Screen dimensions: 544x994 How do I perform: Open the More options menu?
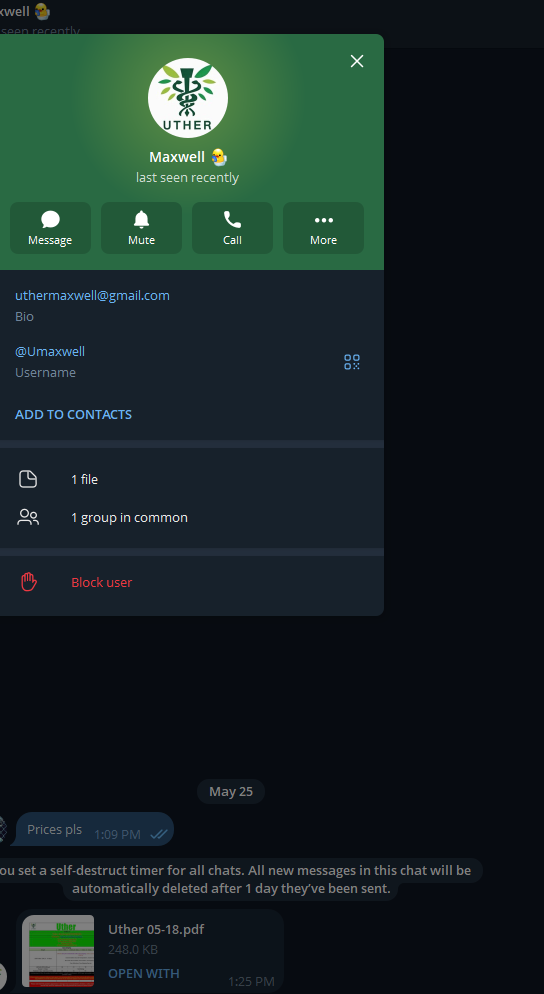(x=323, y=228)
